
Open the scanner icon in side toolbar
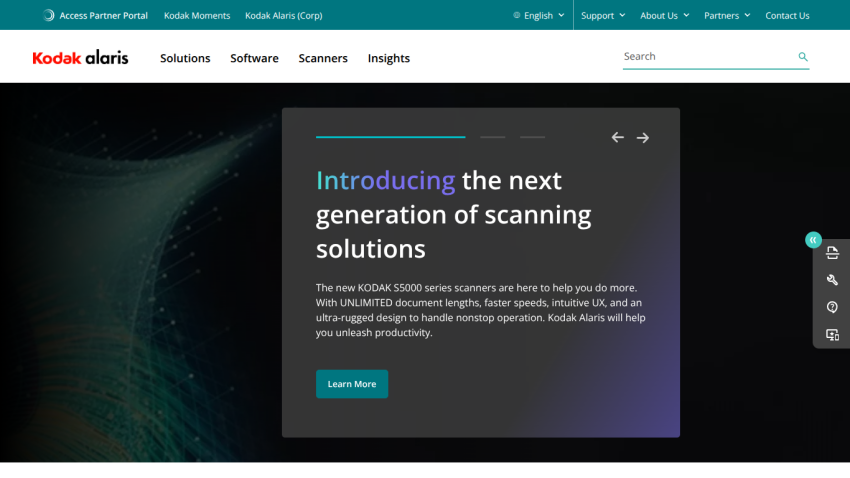click(832, 253)
